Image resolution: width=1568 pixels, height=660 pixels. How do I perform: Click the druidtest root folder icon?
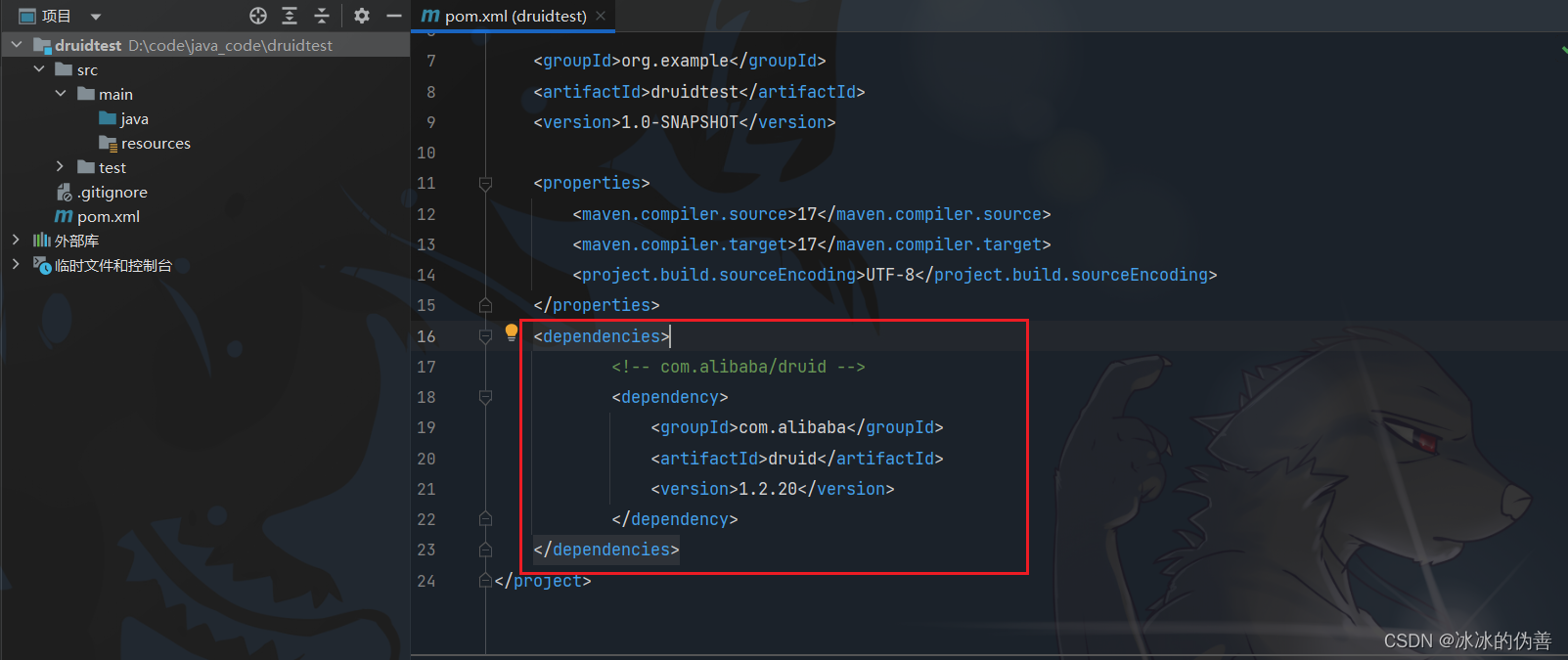click(x=42, y=45)
